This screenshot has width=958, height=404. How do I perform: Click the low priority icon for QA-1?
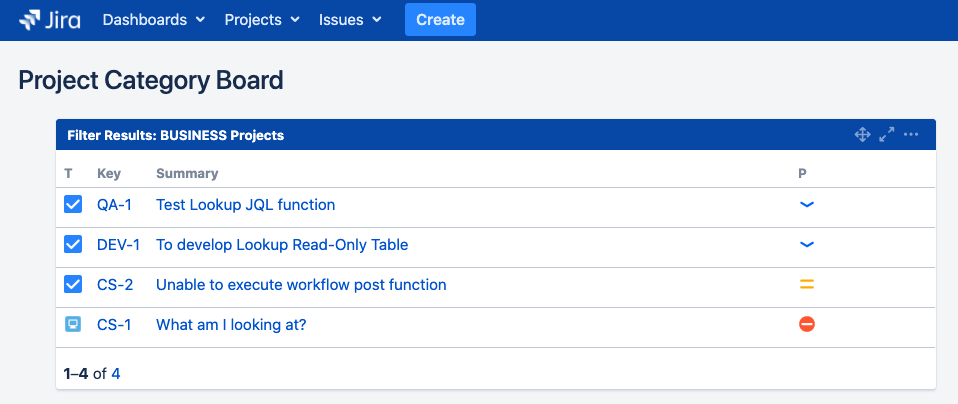pyautogui.click(x=807, y=205)
